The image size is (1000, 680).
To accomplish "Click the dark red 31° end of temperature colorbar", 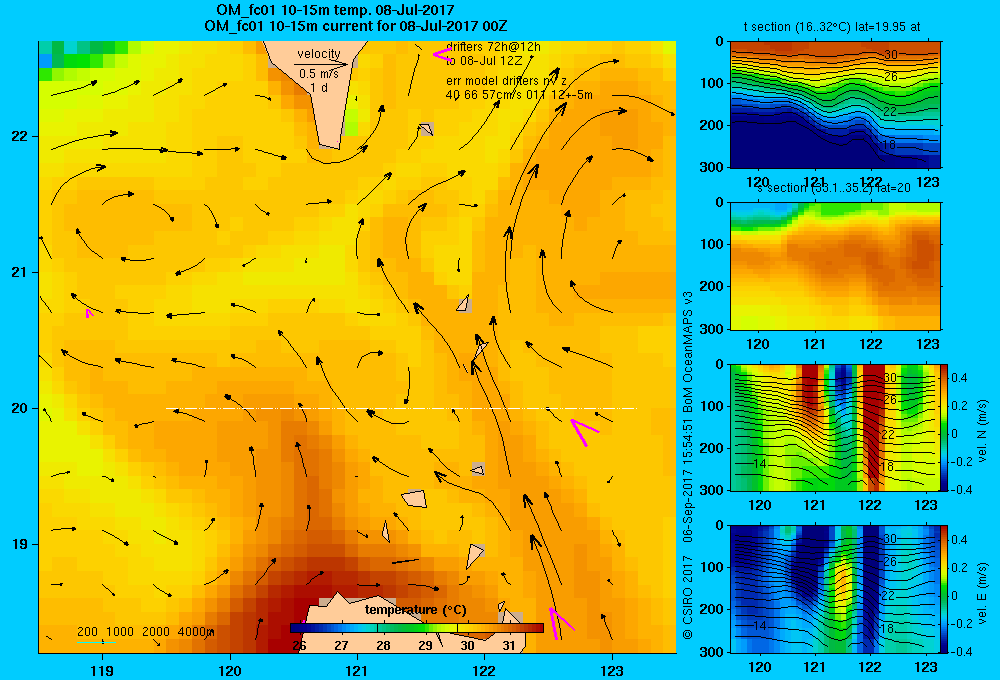I will tap(534, 628).
